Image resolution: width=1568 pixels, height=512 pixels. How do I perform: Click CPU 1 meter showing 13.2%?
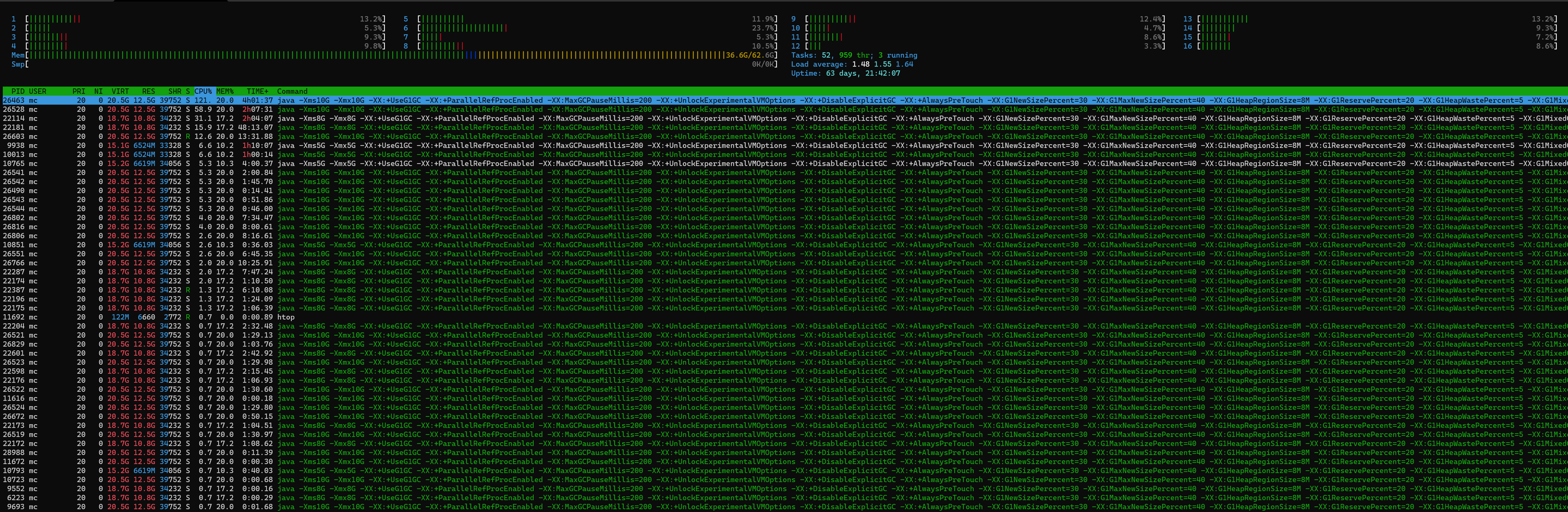199,19
